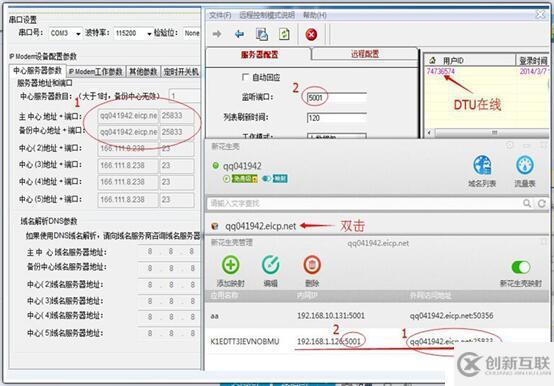Viewport: 554px width, 386px height.
Task: Select the K1EDTT3IEVNOBMU mapping row
Action: [377, 341]
